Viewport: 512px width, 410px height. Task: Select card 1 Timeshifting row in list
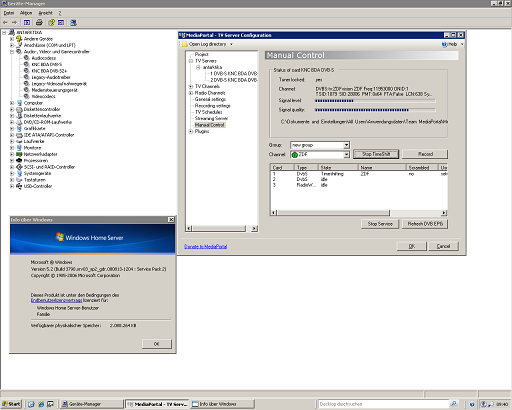[x=359, y=174]
